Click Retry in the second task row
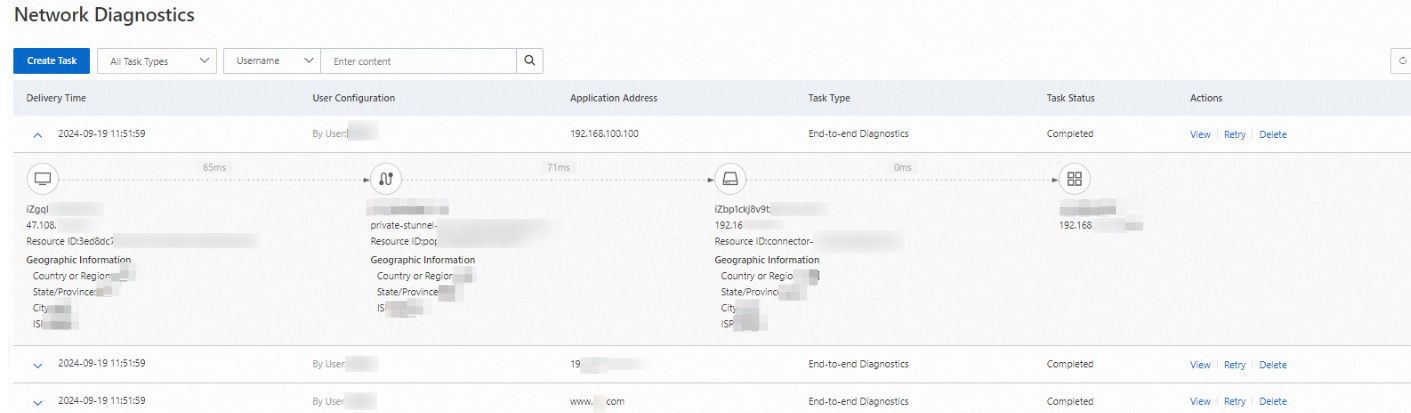Viewport: 1411px width, 413px height. [1235, 365]
